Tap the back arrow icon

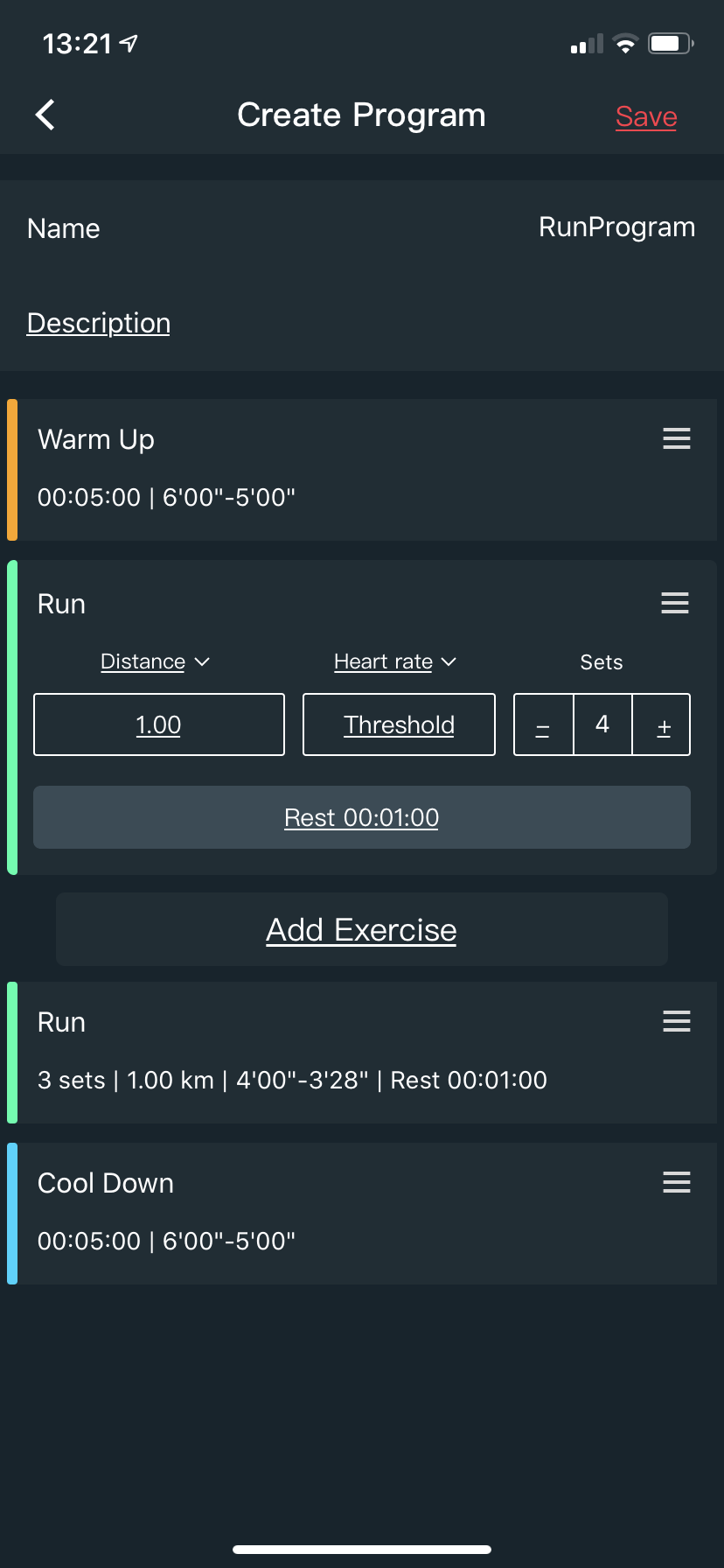45,115
